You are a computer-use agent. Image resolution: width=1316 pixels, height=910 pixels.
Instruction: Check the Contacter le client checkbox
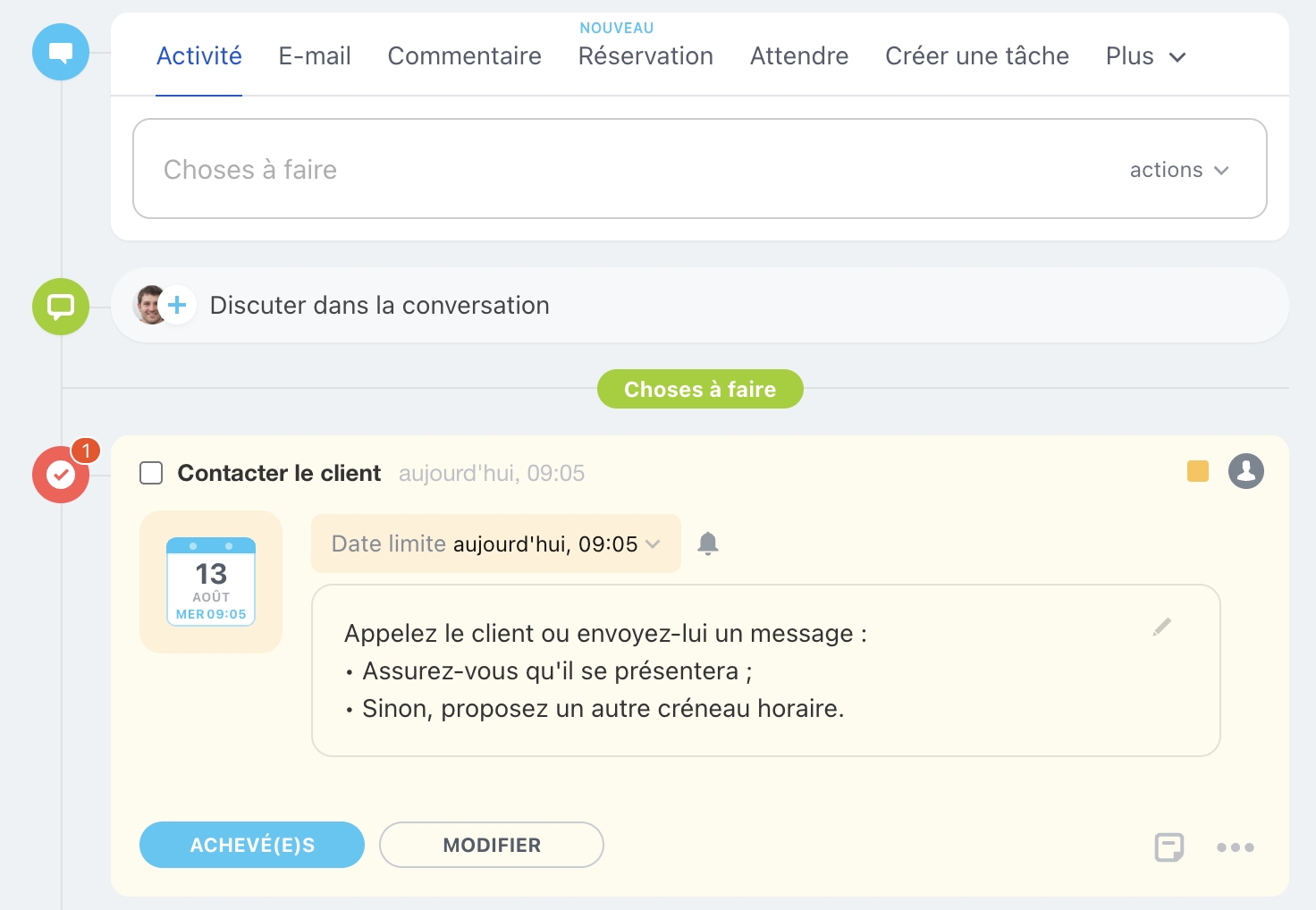[151, 473]
